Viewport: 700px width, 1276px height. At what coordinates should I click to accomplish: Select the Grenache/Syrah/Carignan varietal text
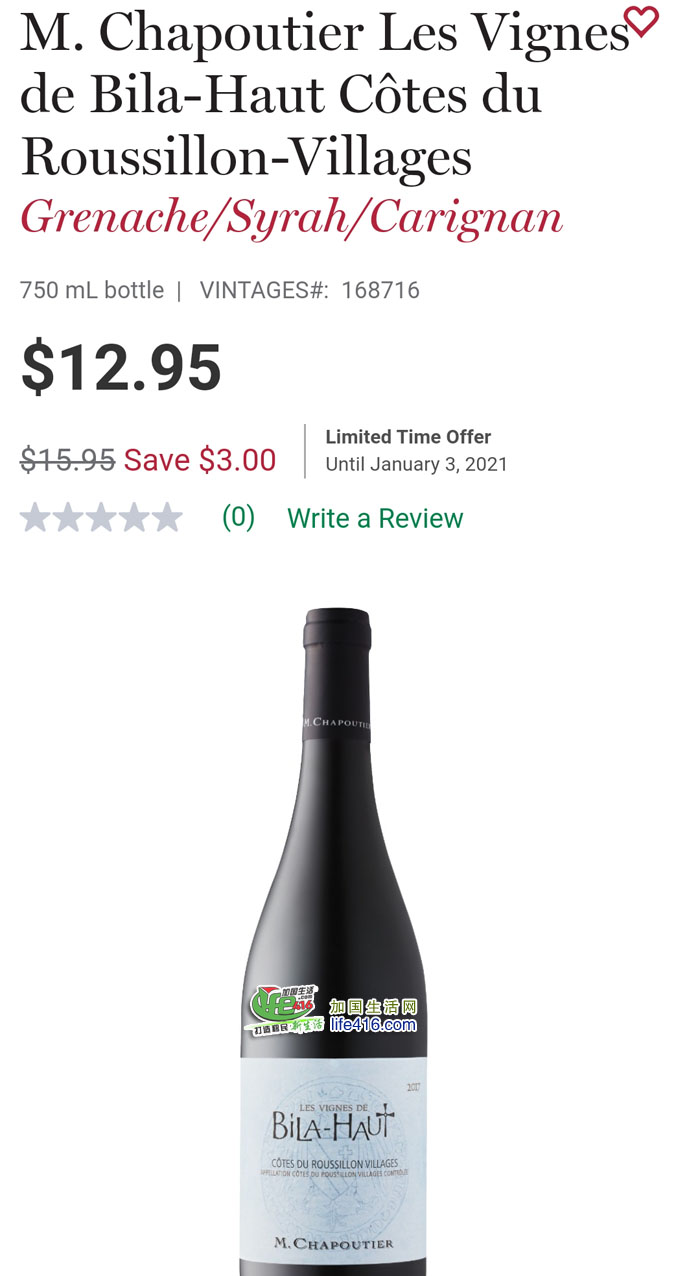point(292,217)
